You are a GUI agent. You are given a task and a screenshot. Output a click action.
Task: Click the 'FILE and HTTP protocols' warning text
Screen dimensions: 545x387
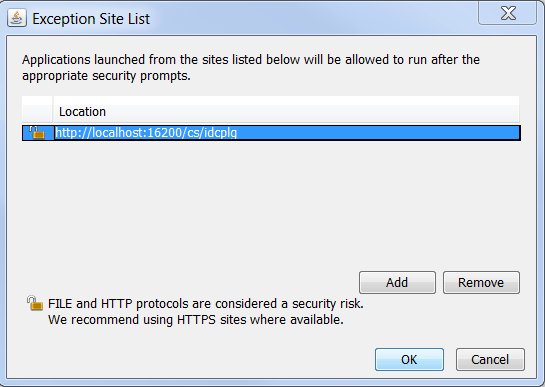[206, 304]
